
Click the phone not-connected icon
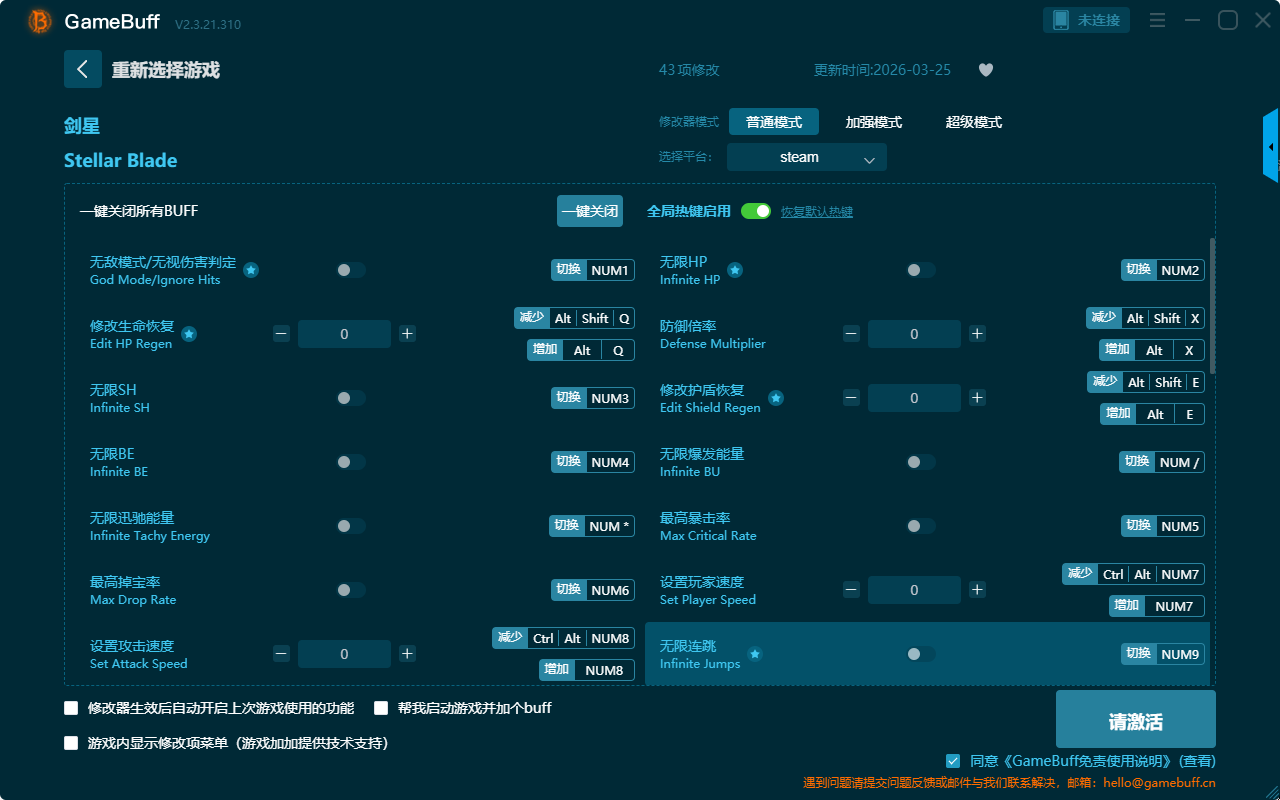[1061, 20]
